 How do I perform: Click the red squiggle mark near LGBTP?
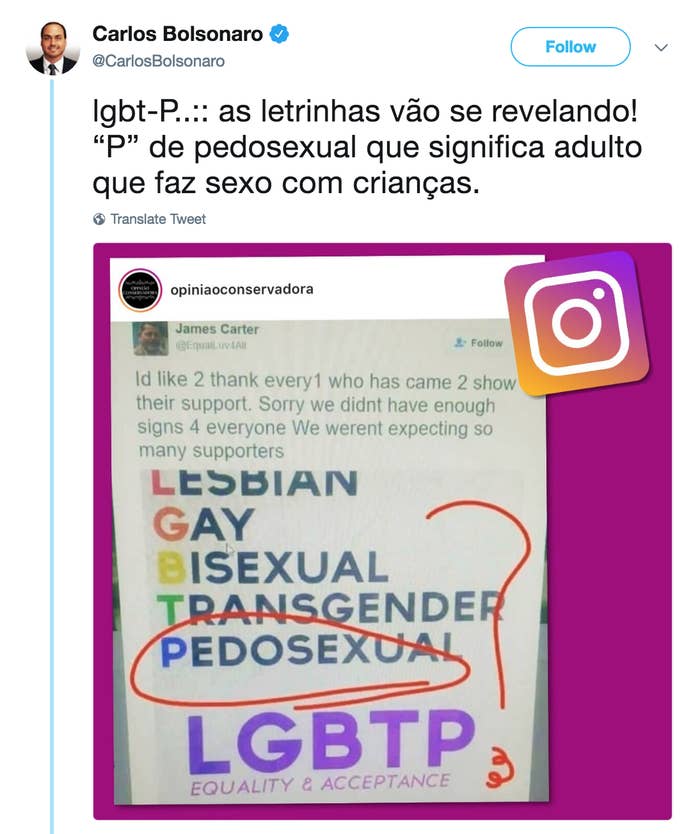click(x=500, y=766)
